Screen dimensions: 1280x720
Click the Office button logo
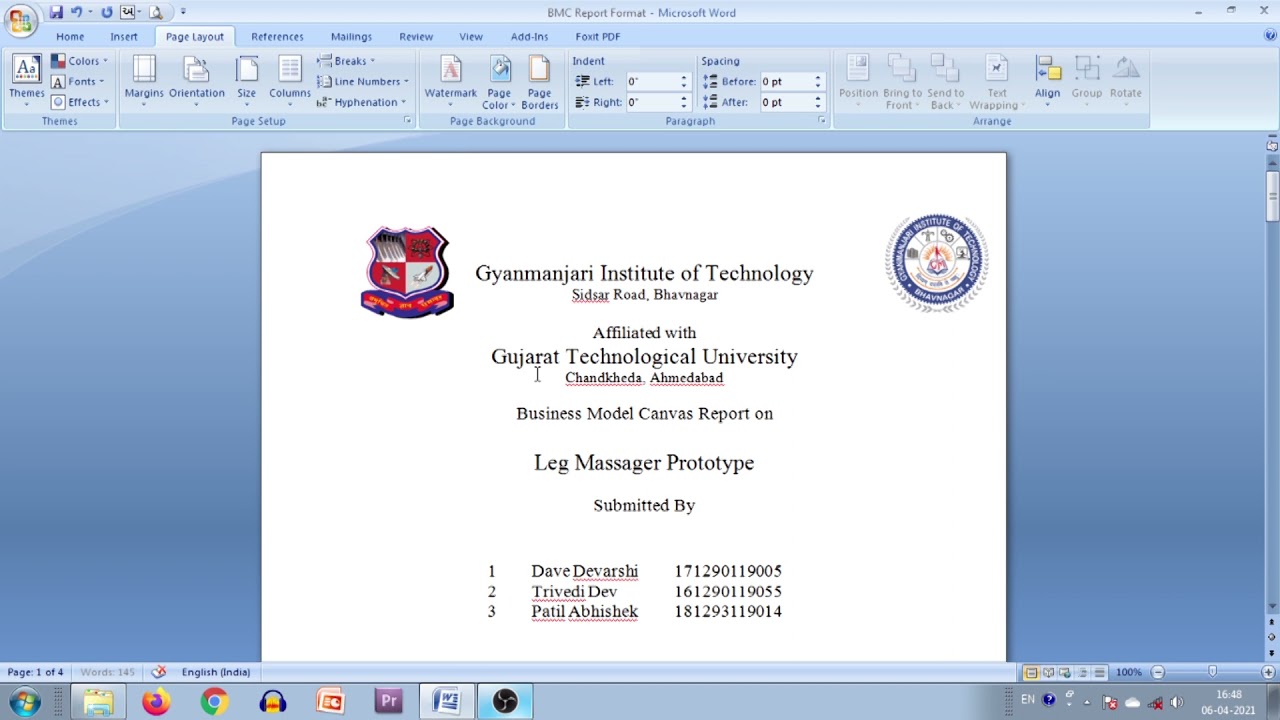20,18
